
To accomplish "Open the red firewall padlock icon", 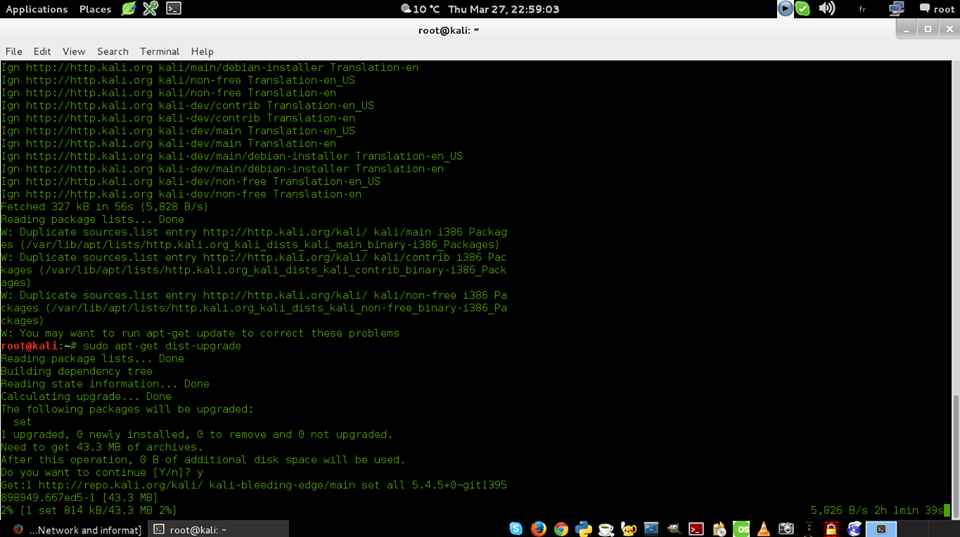I will pyautogui.click(x=831, y=528).
